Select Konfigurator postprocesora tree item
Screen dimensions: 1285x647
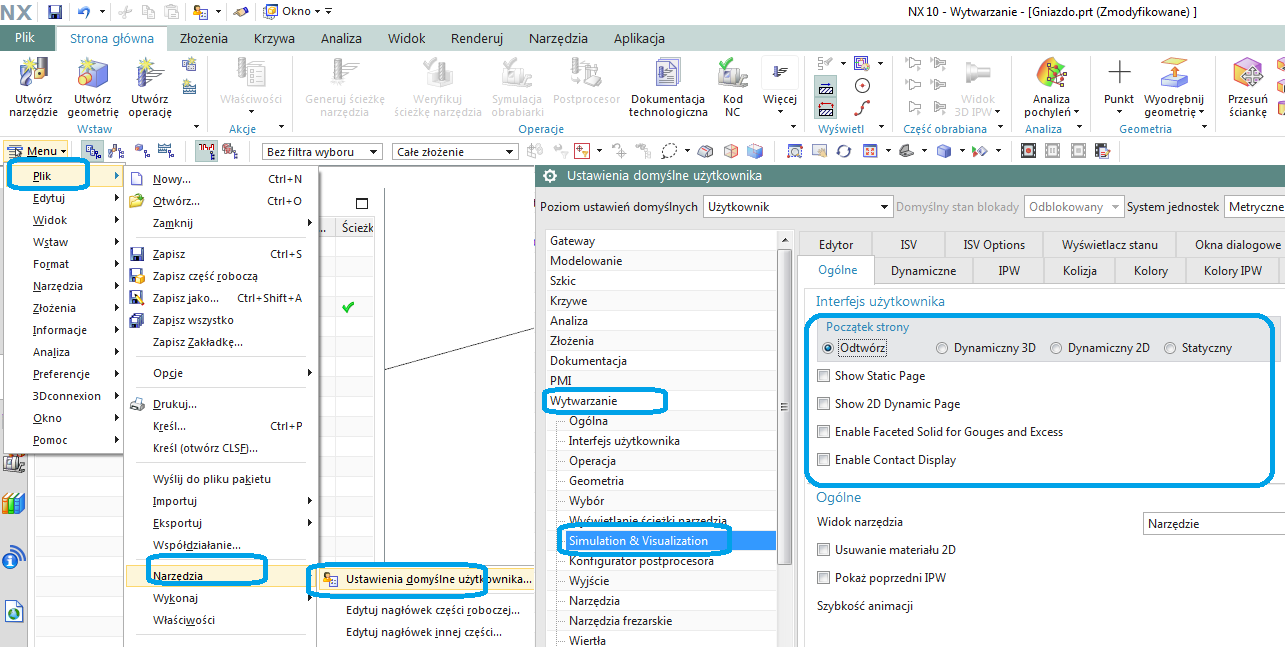641,561
